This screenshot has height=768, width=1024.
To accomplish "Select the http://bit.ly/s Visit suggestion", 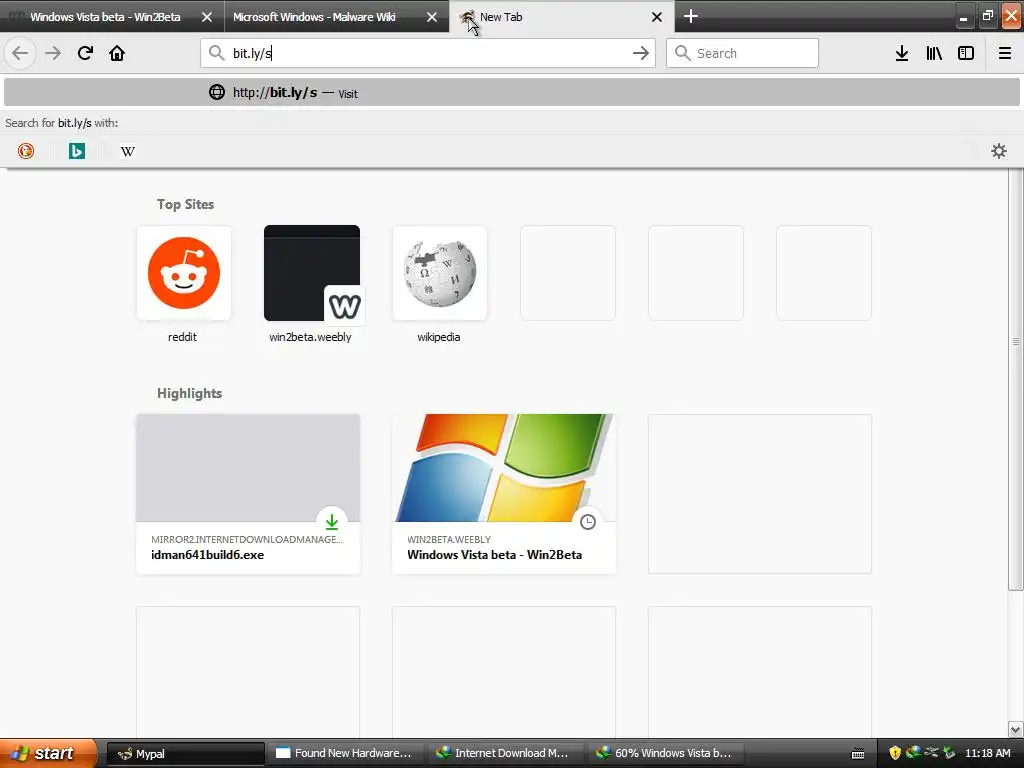I will pos(511,92).
